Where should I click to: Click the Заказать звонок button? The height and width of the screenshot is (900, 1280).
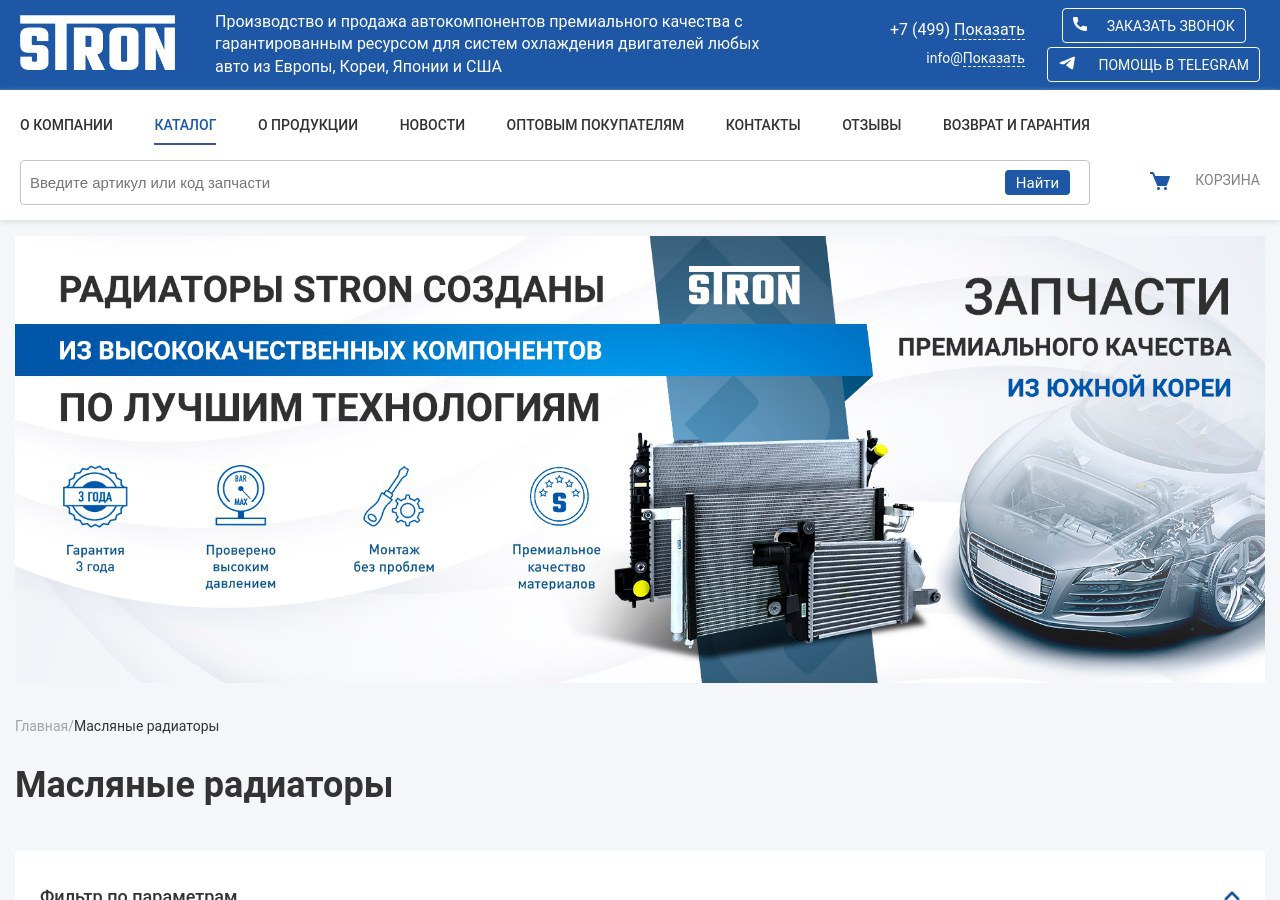(1154, 26)
